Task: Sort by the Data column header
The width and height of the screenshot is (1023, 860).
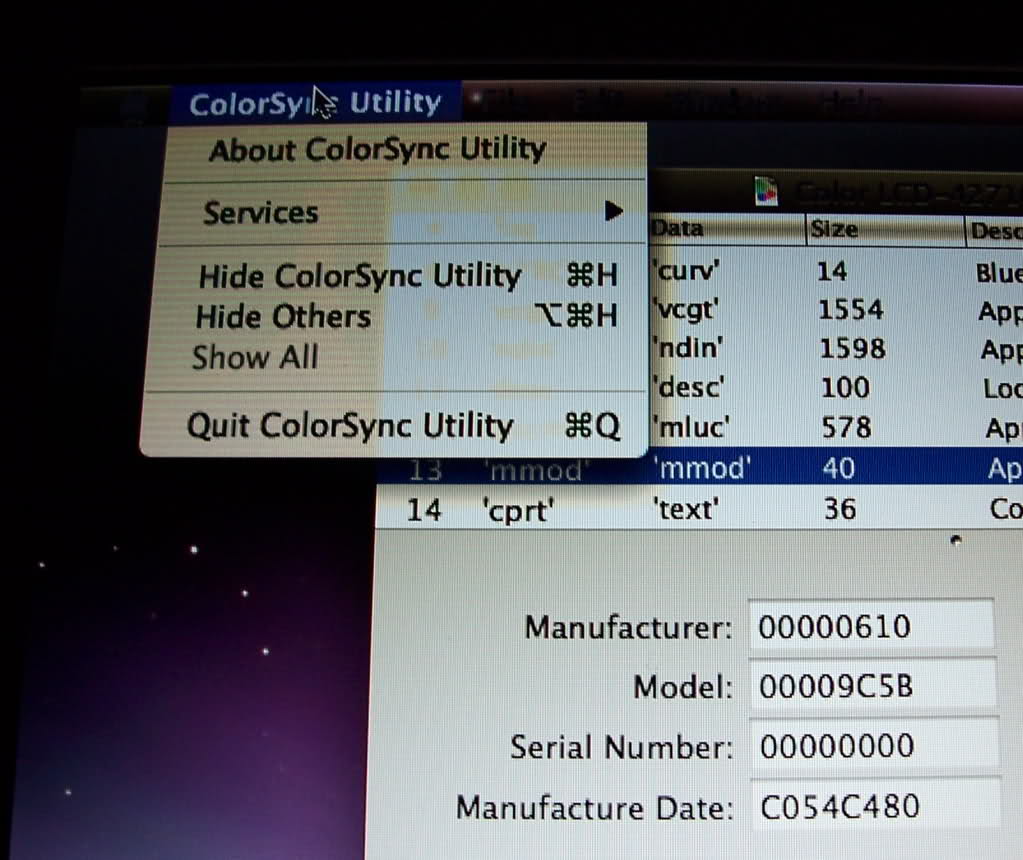Action: coord(727,229)
